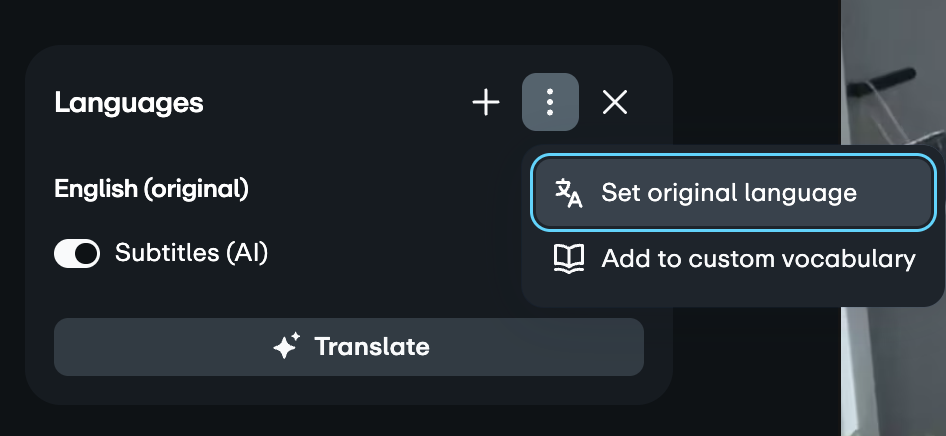This screenshot has height=436, width=946.
Task: Click the sparkle icon on Translate button
Action: [287, 347]
